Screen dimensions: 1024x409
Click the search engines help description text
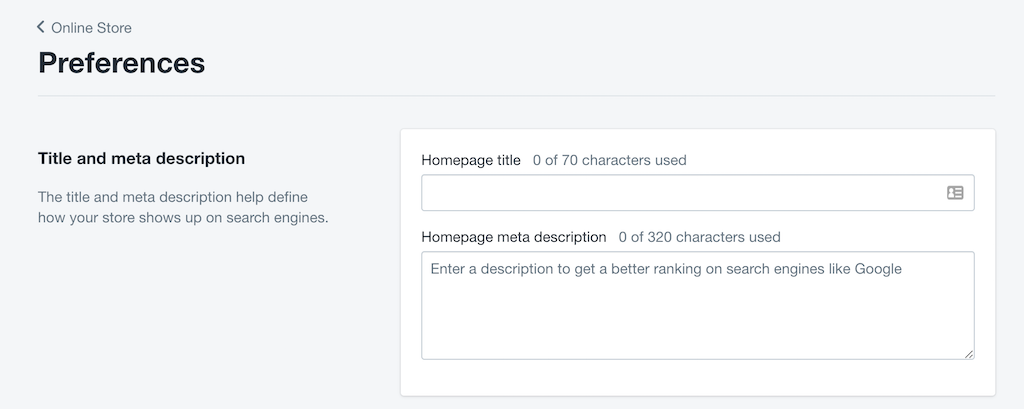(x=183, y=207)
